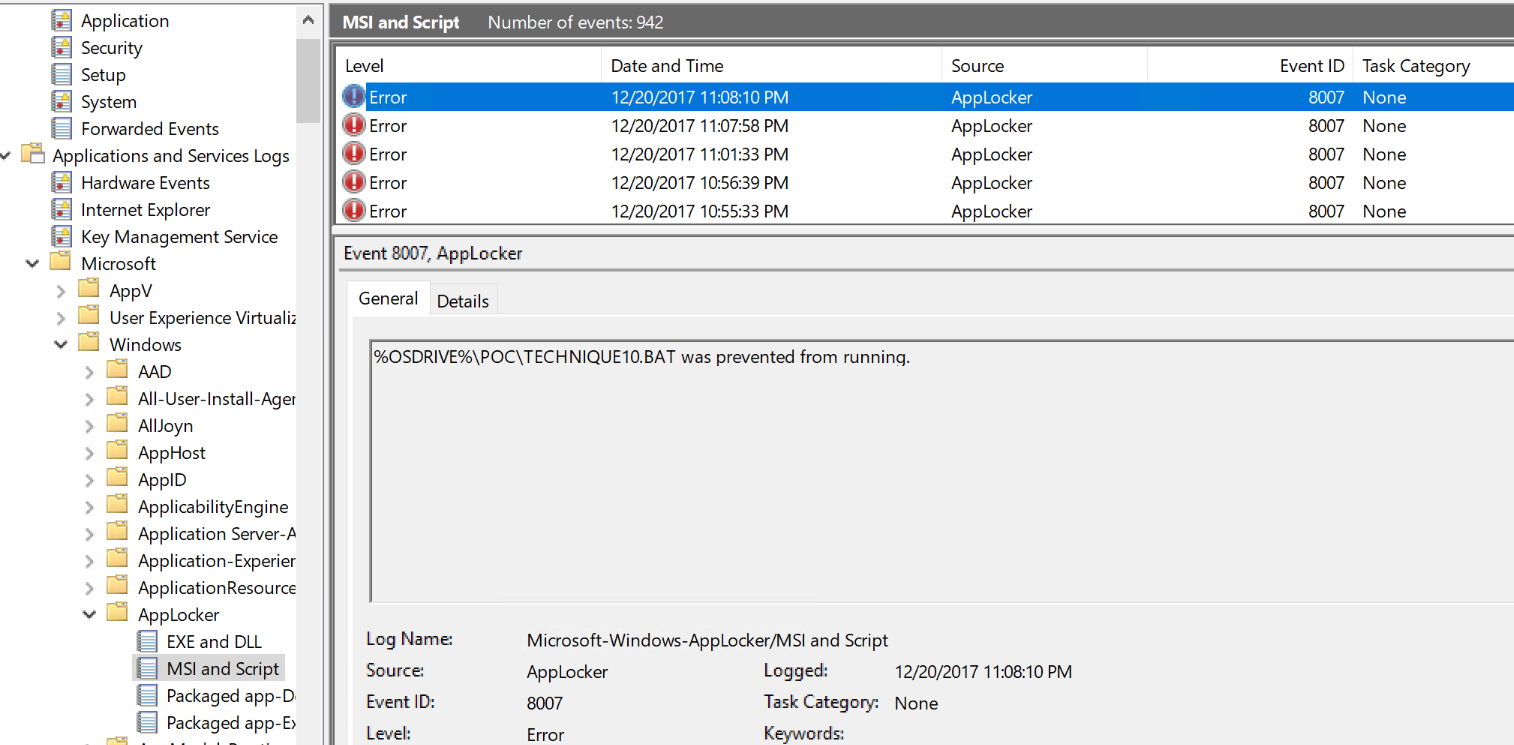Click the Security log icon
The width and height of the screenshot is (1514, 745).
[62, 48]
